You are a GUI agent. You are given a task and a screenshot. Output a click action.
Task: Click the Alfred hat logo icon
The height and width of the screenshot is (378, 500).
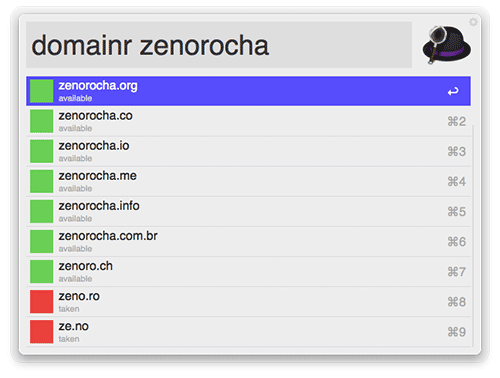(447, 44)
